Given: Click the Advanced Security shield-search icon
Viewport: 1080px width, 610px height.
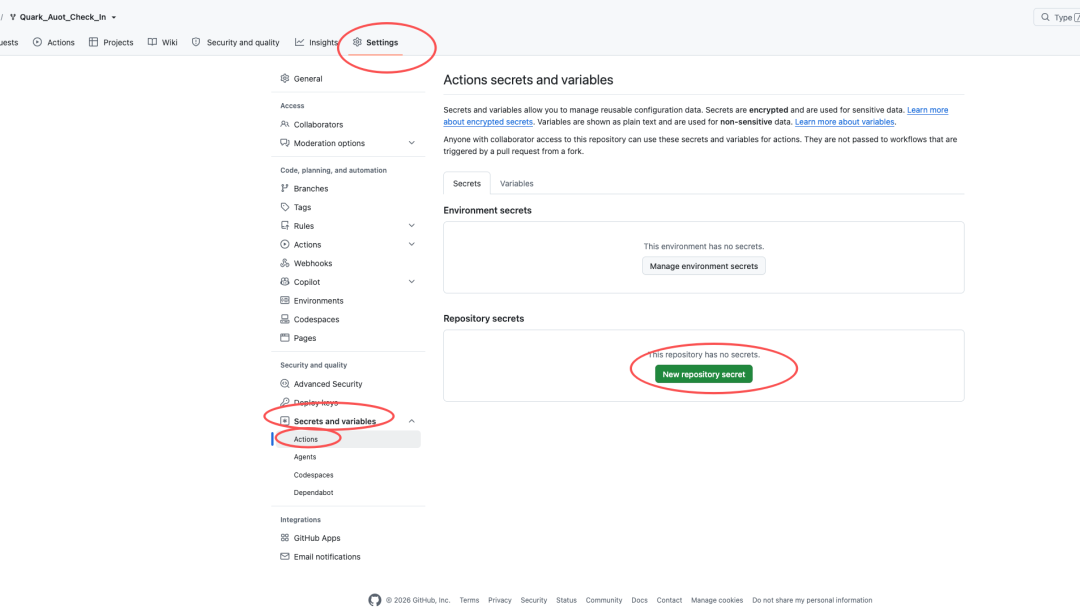Looking at the screenshot, I should coord(284,383).
